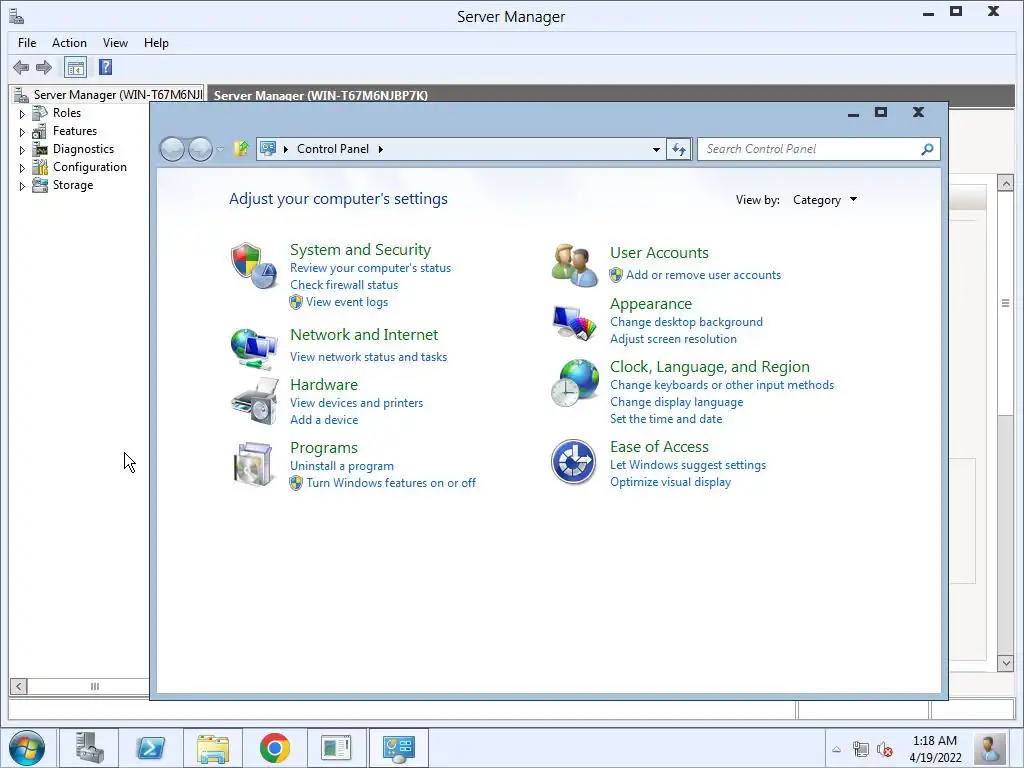Expand the Configuration tree node
This screenshot has height=768, width=1024.
tap(22, 168)
